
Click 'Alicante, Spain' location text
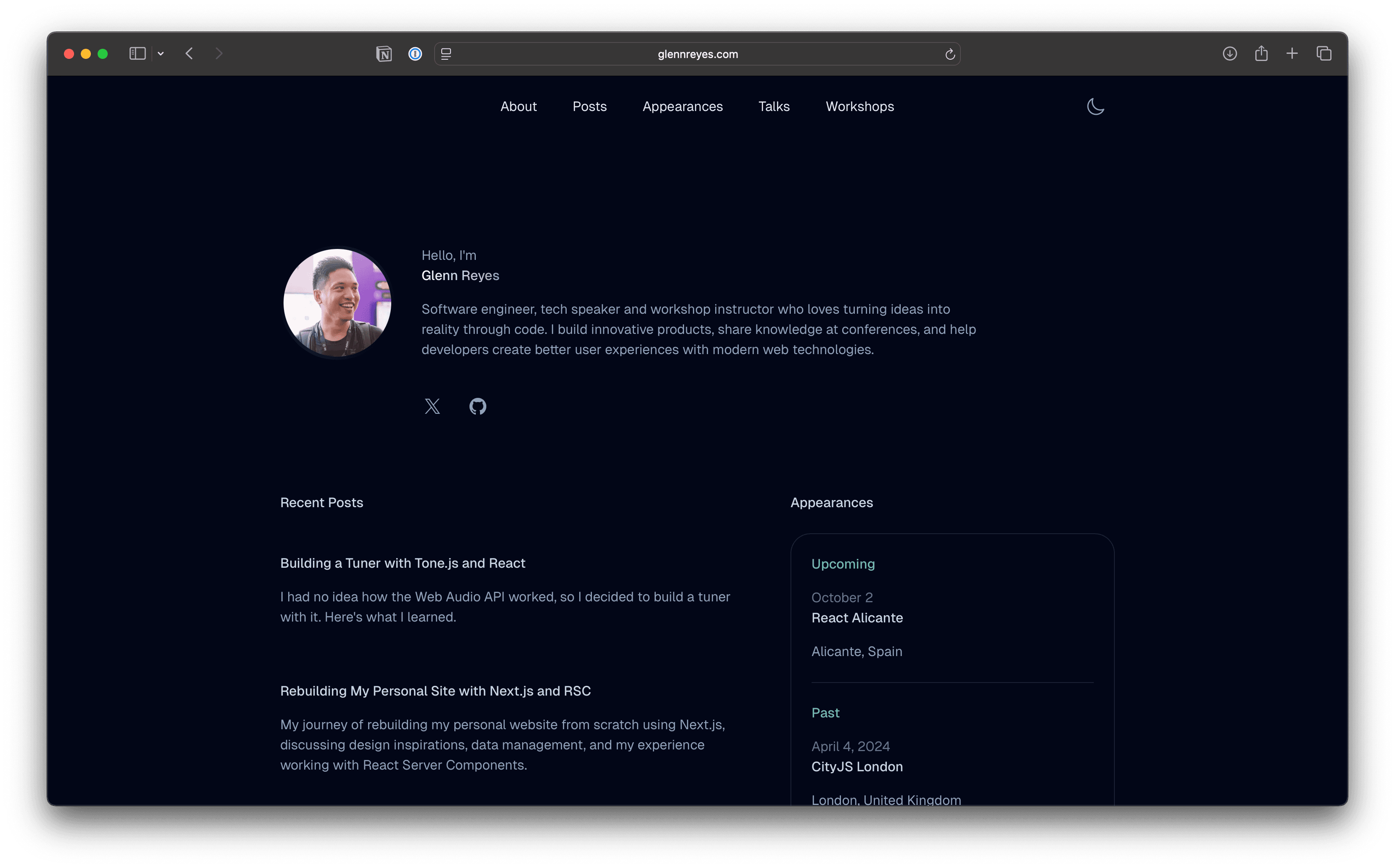[x=857, y=651]
